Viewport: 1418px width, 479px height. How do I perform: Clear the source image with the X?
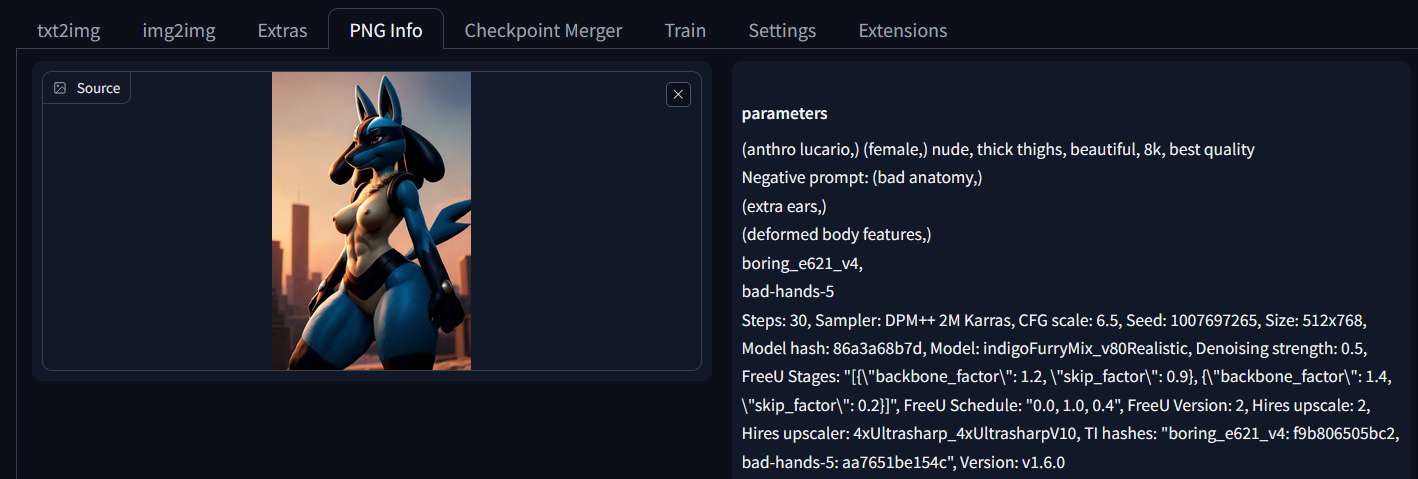click(x=678, y=94)
